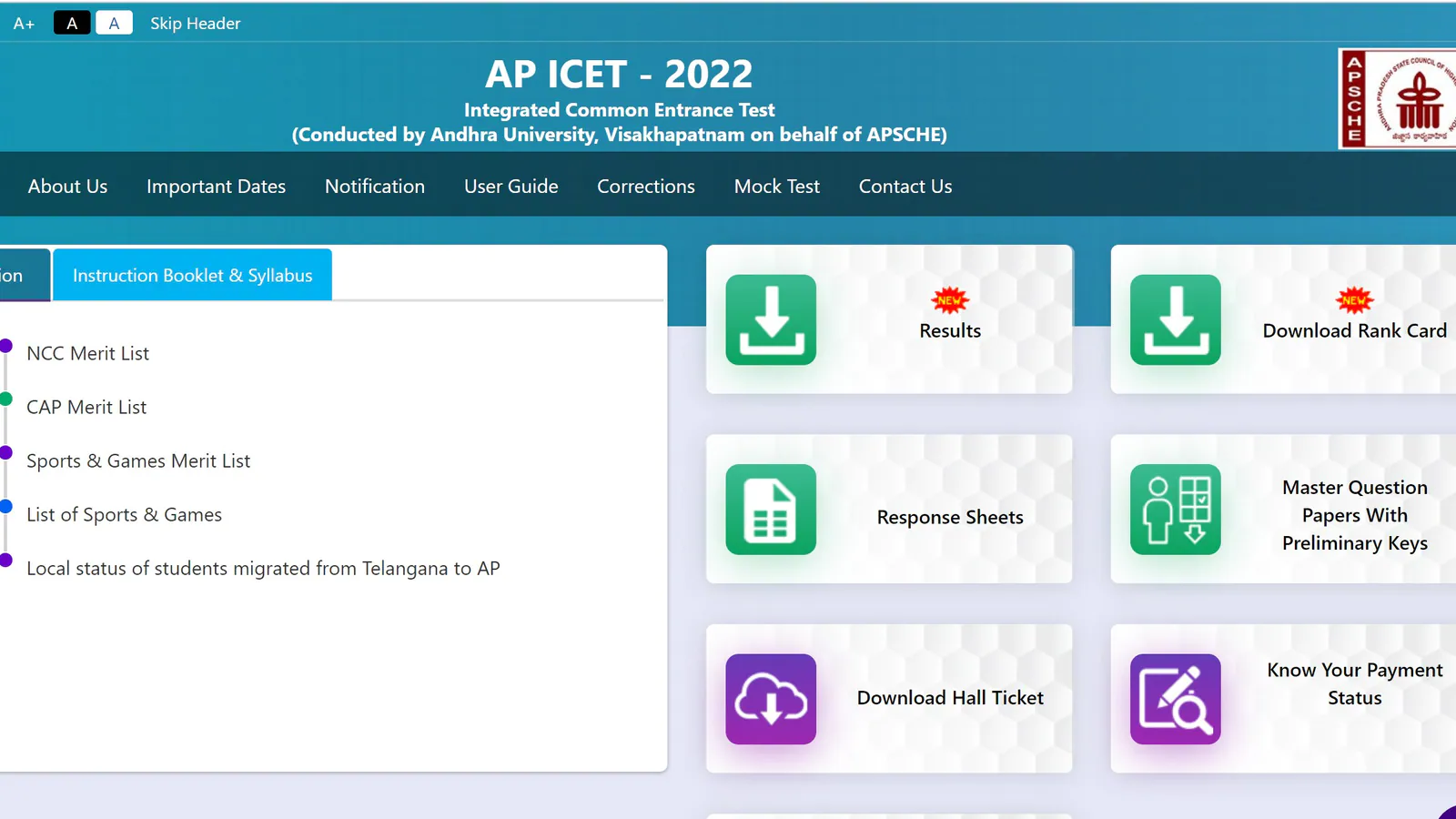Click the Download Rank Card green icon

click(x=1175, y=319)
